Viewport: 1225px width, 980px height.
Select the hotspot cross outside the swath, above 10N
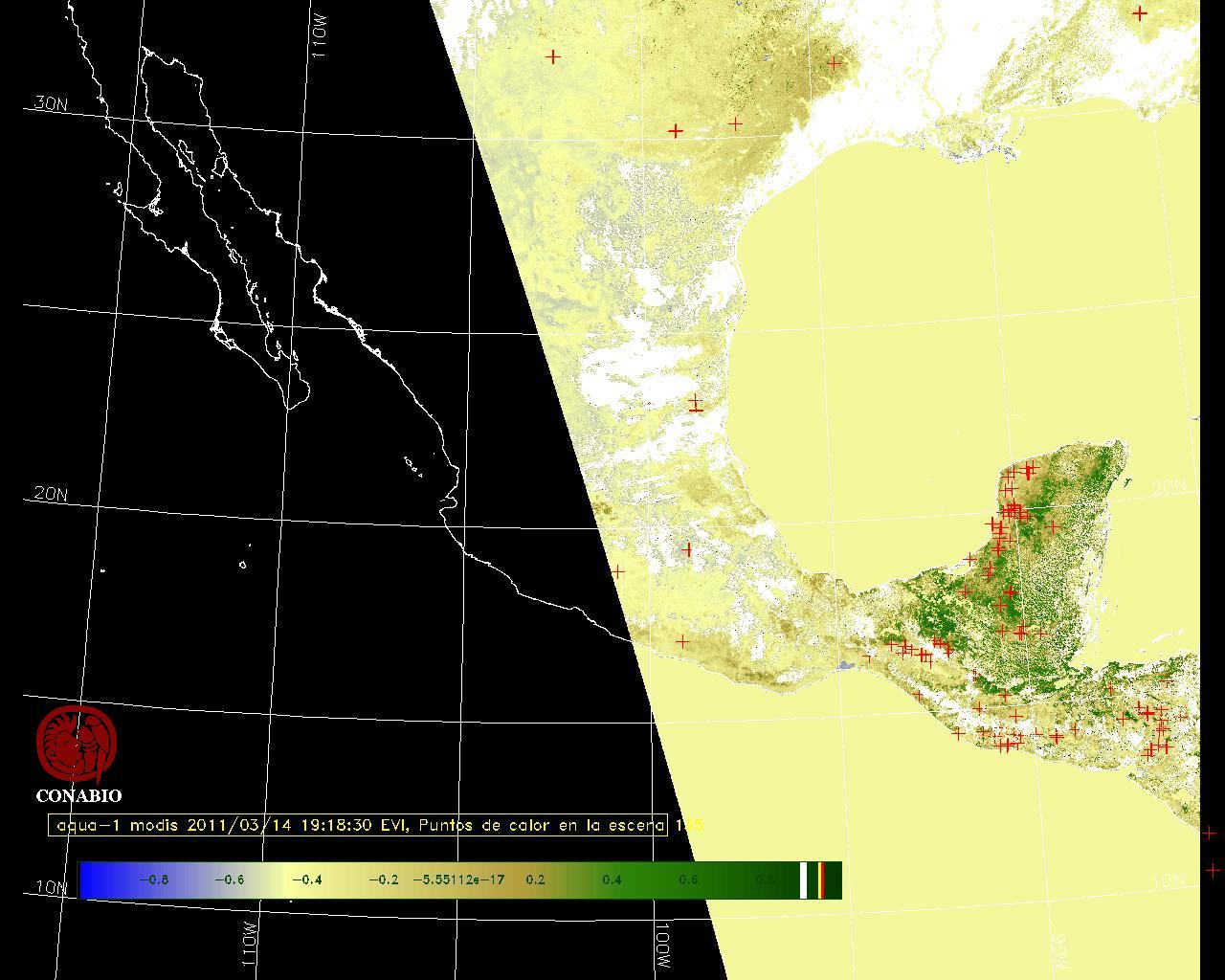(1209, 834)
